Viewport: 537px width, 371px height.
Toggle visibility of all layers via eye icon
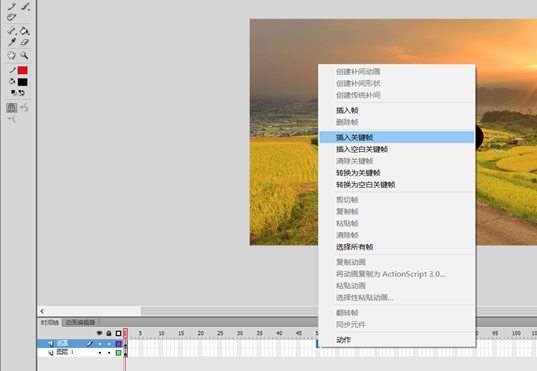pyautogui.click(x=100, y=333)
